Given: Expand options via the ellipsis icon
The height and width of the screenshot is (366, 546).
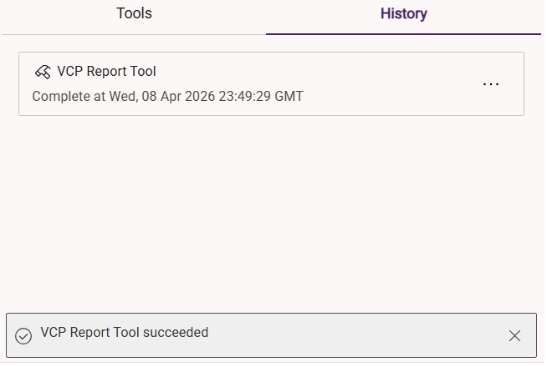Looking at the screenshot, I should tap(491, 84).
